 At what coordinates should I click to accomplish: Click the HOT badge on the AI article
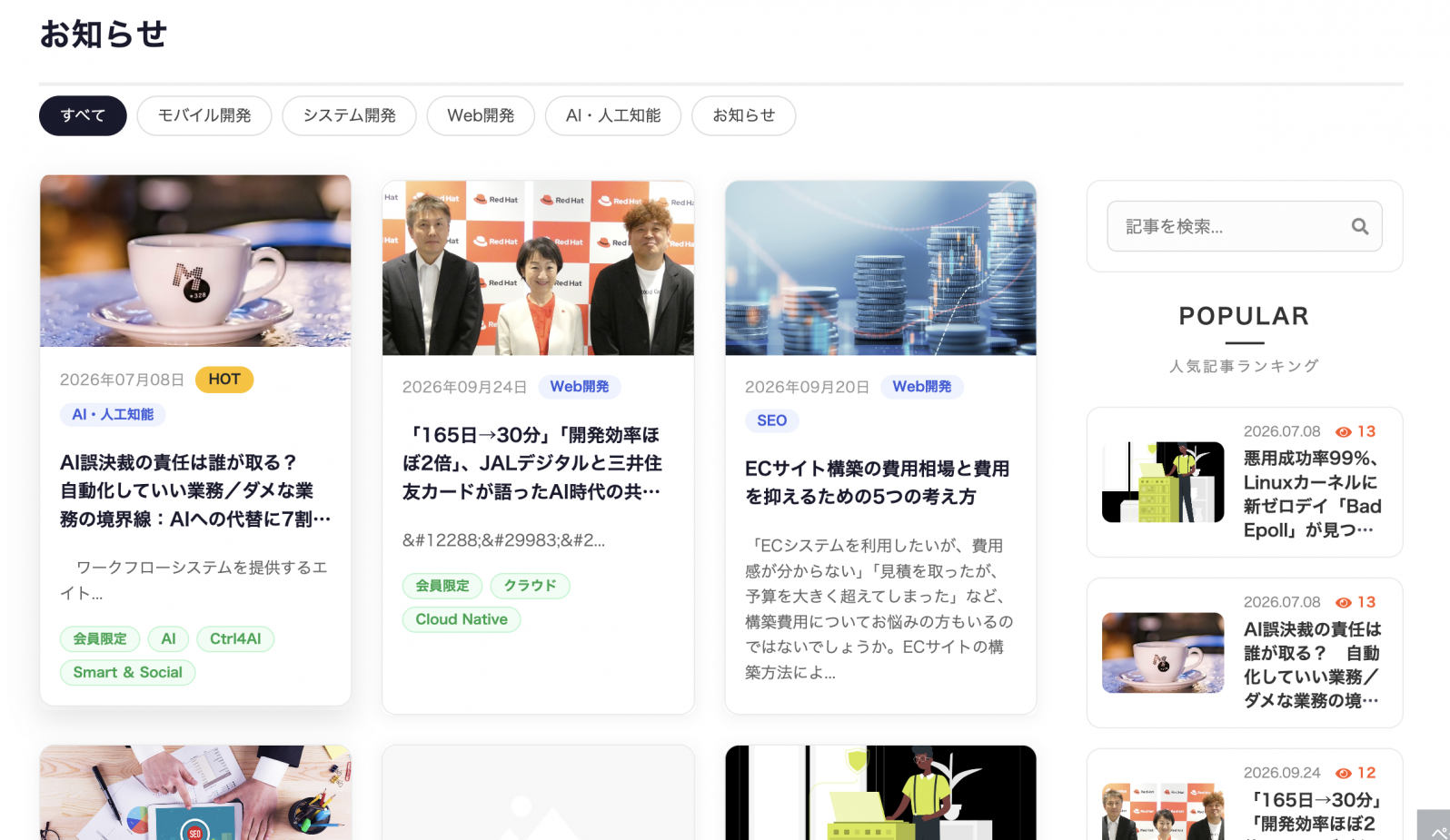(224, 380)
